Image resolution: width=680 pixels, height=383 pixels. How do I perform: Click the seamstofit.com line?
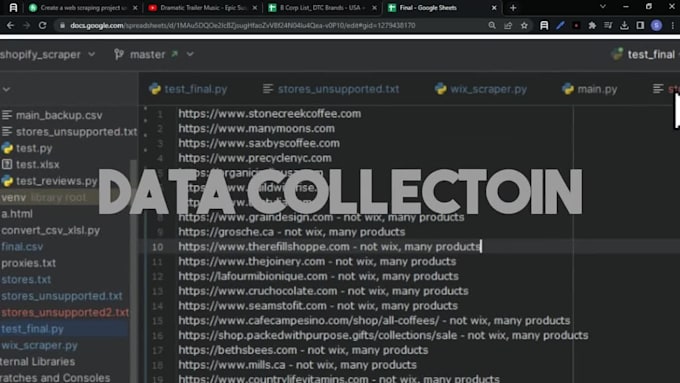tap(318, 306)
